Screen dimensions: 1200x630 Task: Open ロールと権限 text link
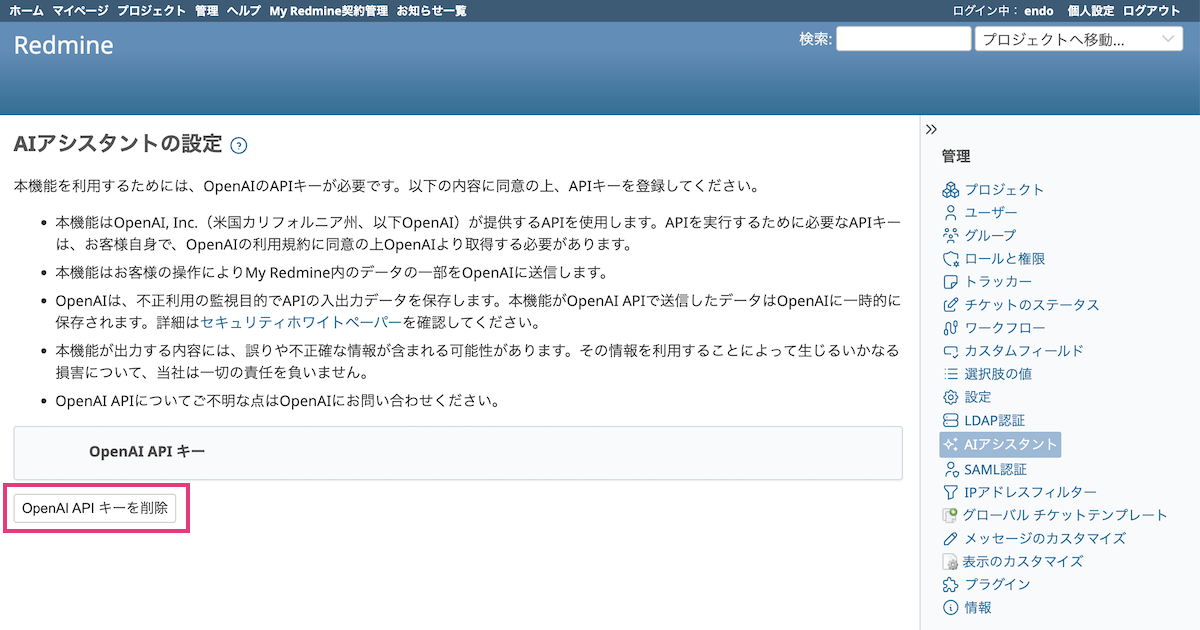(x=1005, y=259)
